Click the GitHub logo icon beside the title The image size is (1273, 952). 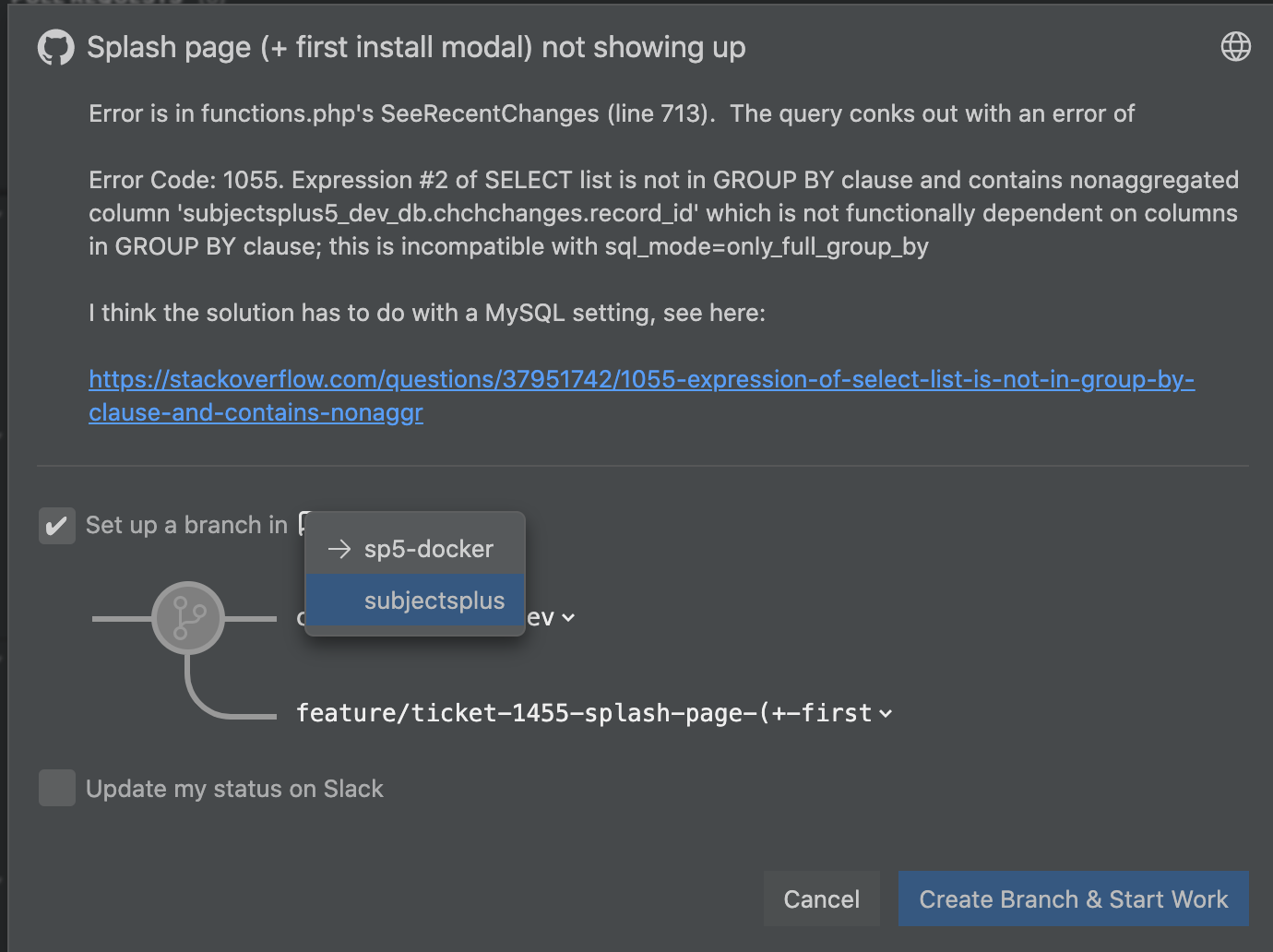(x=55, y=47)
